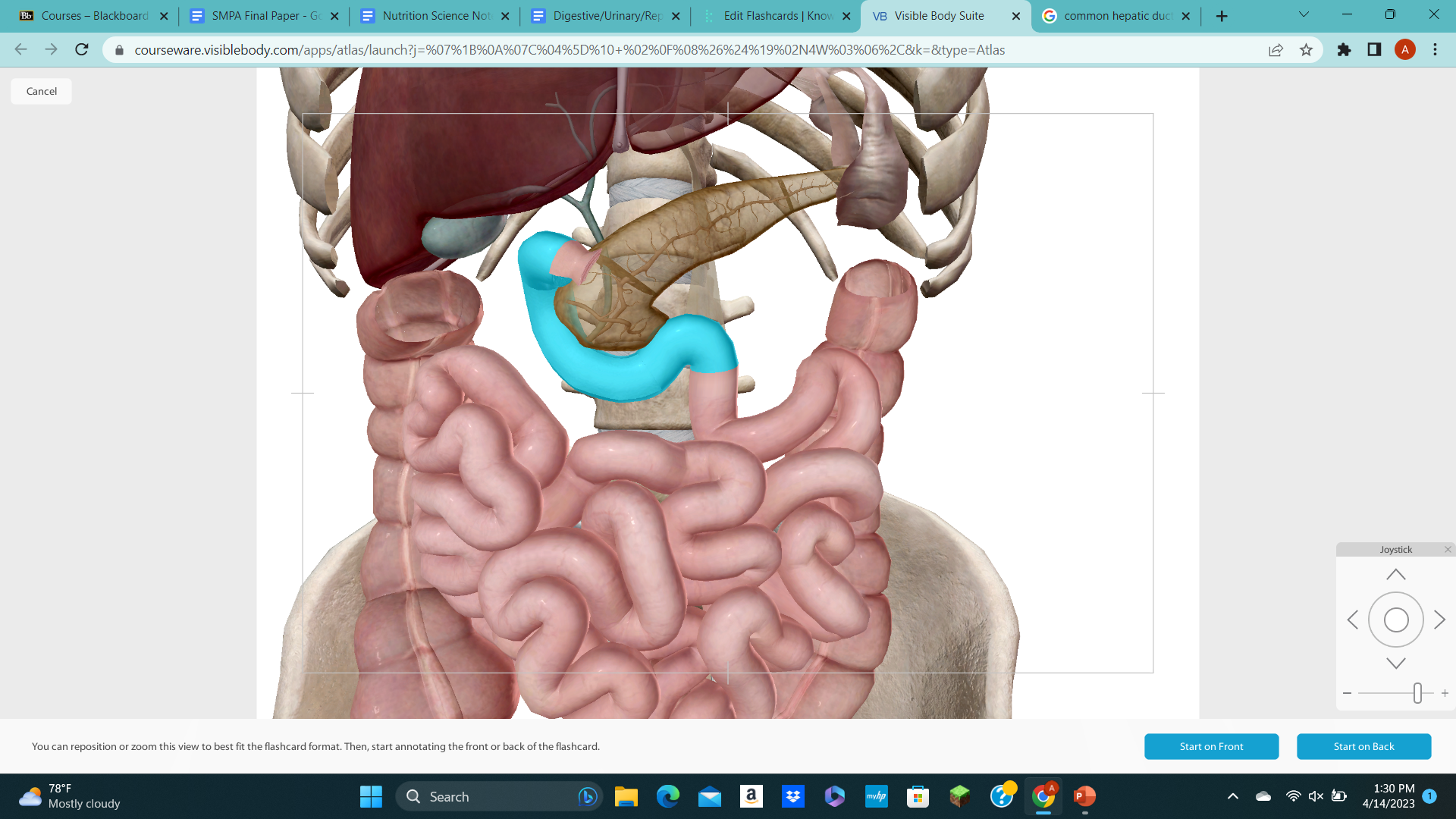The height and width of the screenshot is (819, 1456).
Task: Switch to the Nutrition Science Notes tab
Action: (x=435, y=15)
